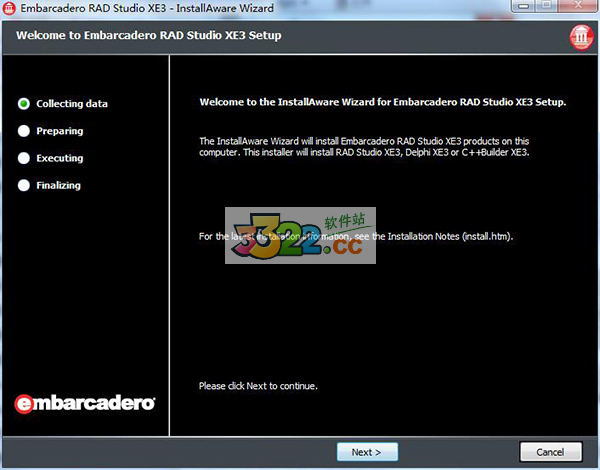Click the Installation Notes (install.htm) text

450,237
